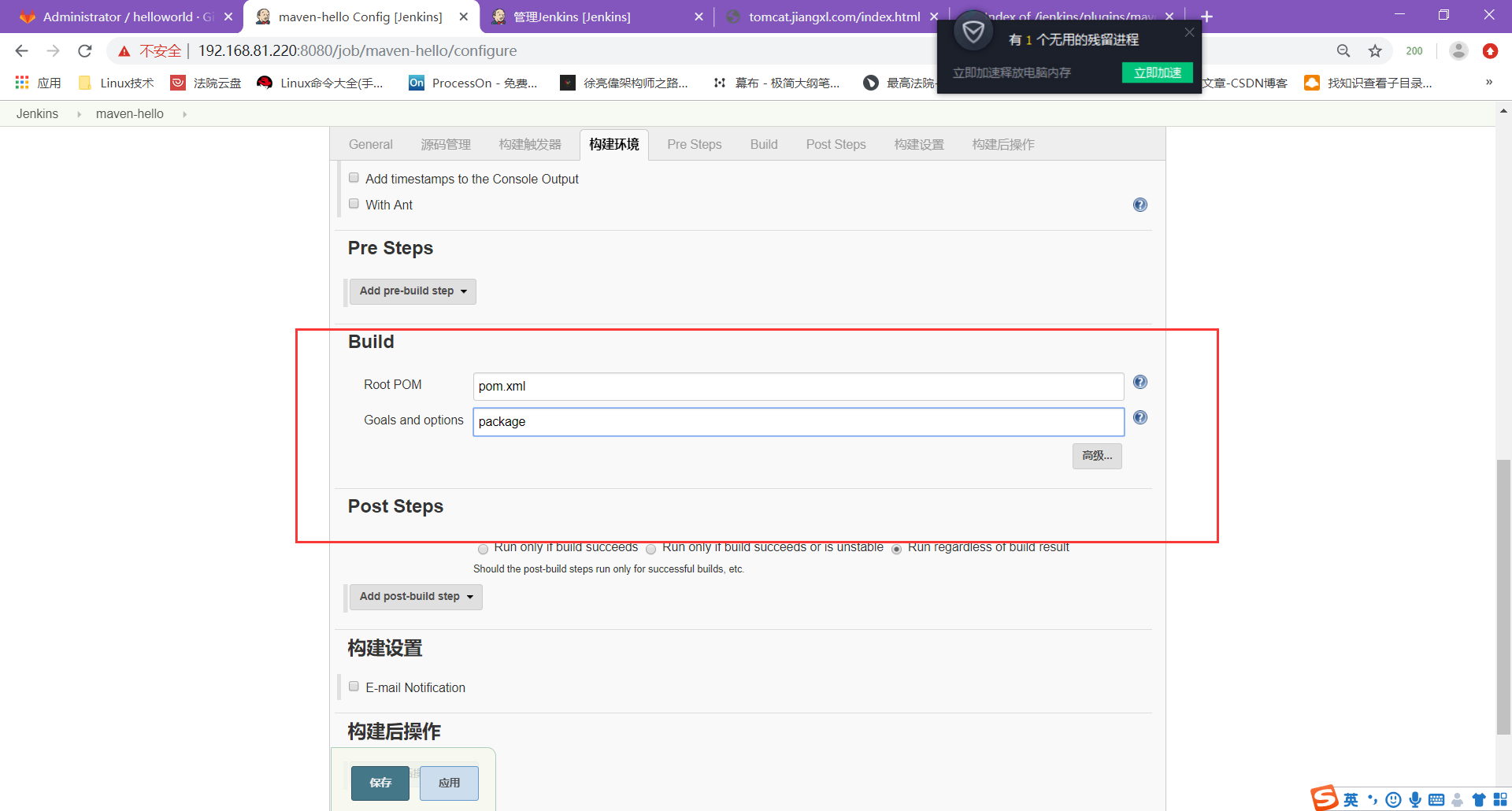The image size is (1512, 811).
Task: Select Run regardless of build result
Action: 896,549
